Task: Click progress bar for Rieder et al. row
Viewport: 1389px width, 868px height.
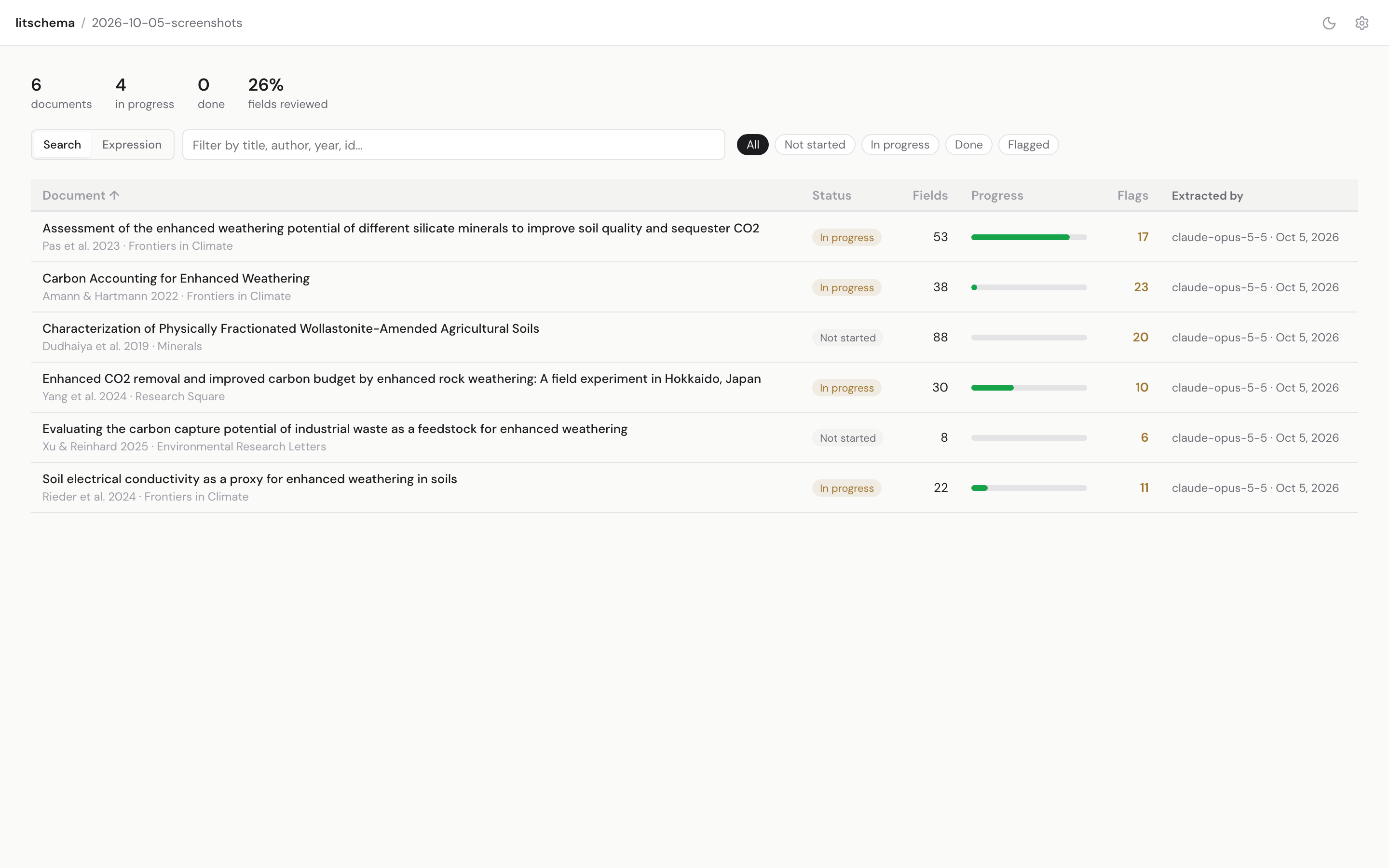Action: pos(1029,488)
